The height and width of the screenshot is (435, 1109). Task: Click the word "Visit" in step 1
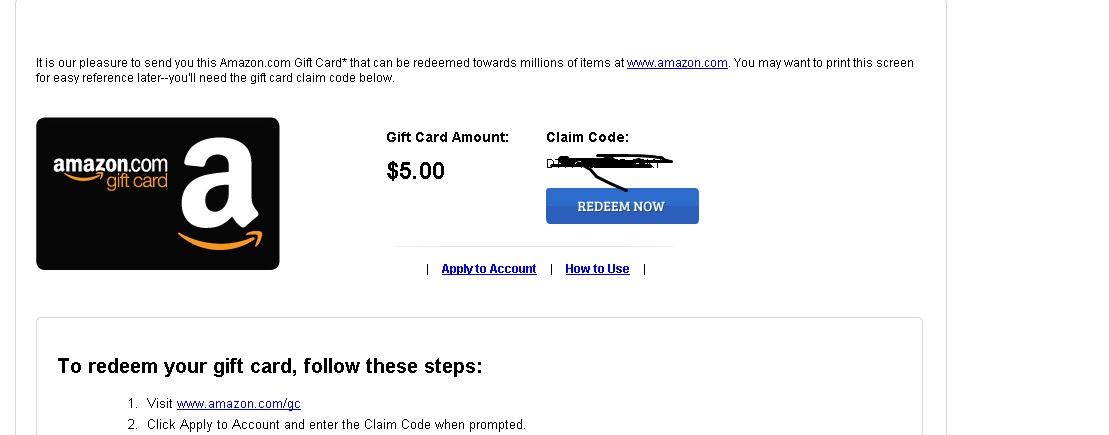pyautogui.click(x=160, y=404)
